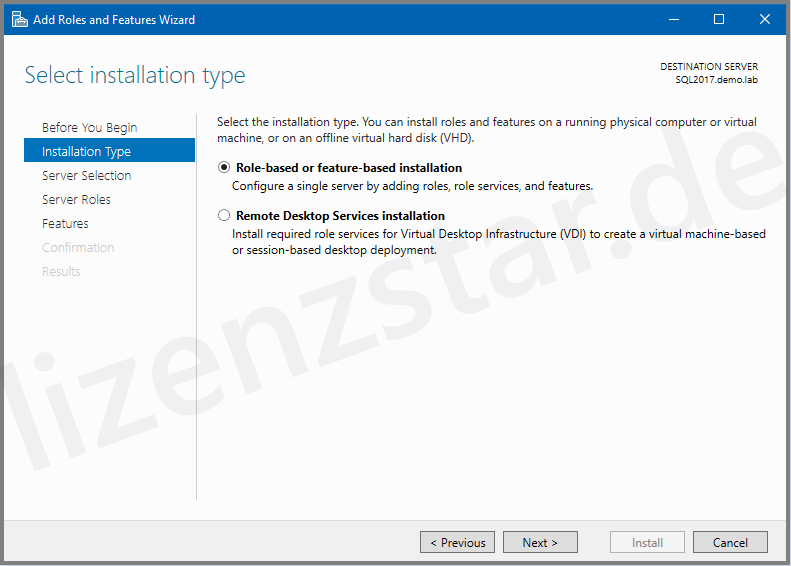The height and width of the screenshot is (566, 791).
Task: Maximize the wizard window
Action: (x=718, y=19)
